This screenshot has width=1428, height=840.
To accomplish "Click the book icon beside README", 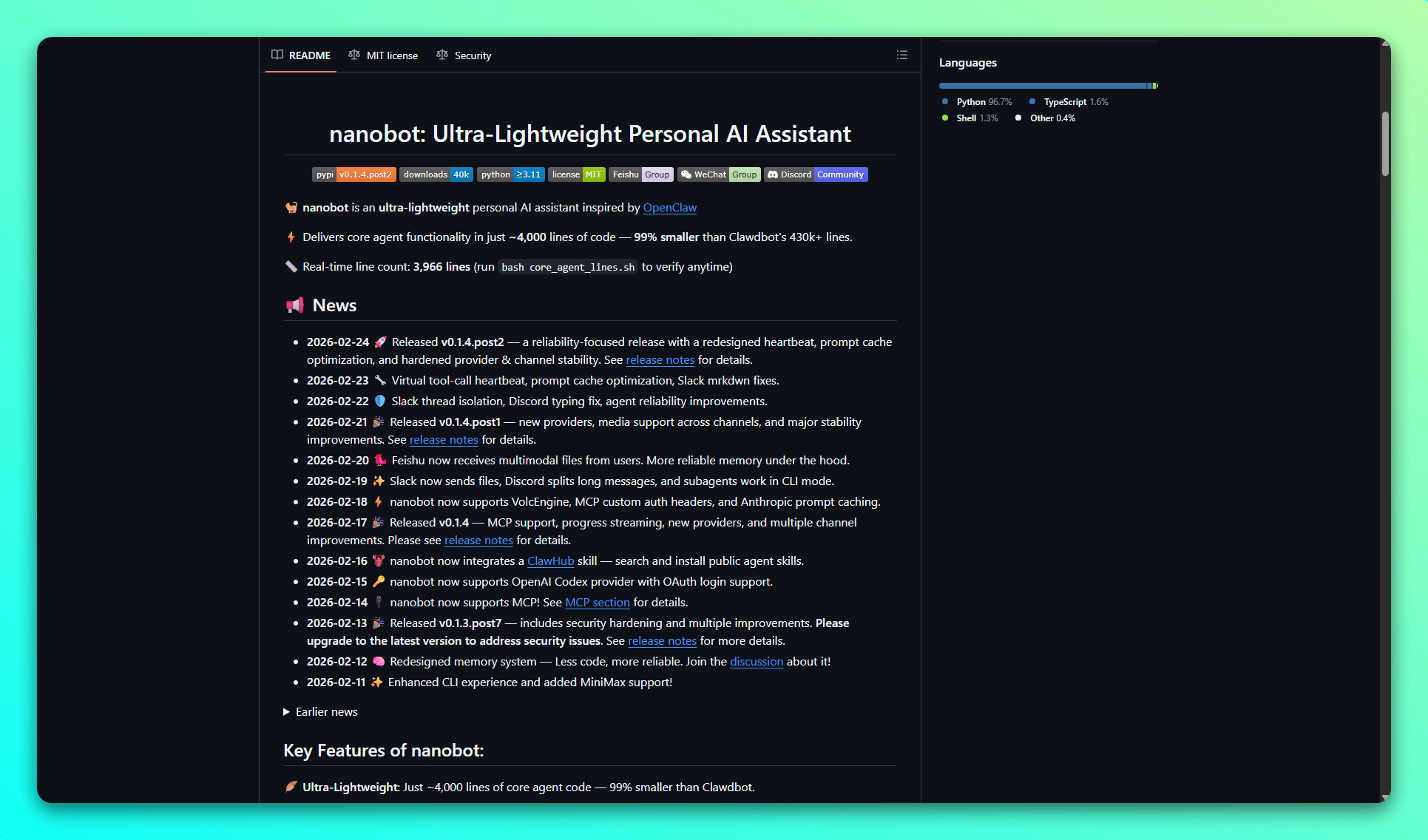I will tap(277, 55).
